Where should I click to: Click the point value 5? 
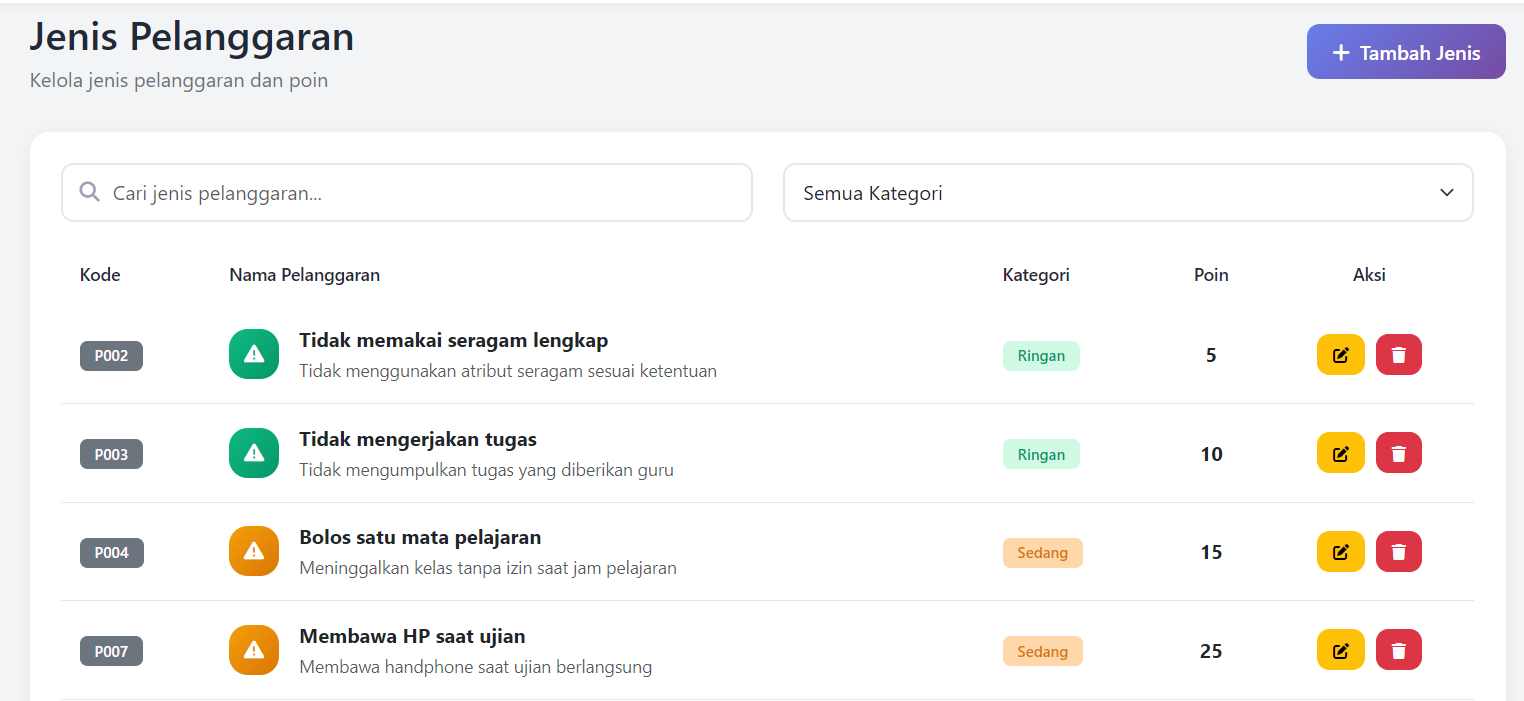point(1211,355)
